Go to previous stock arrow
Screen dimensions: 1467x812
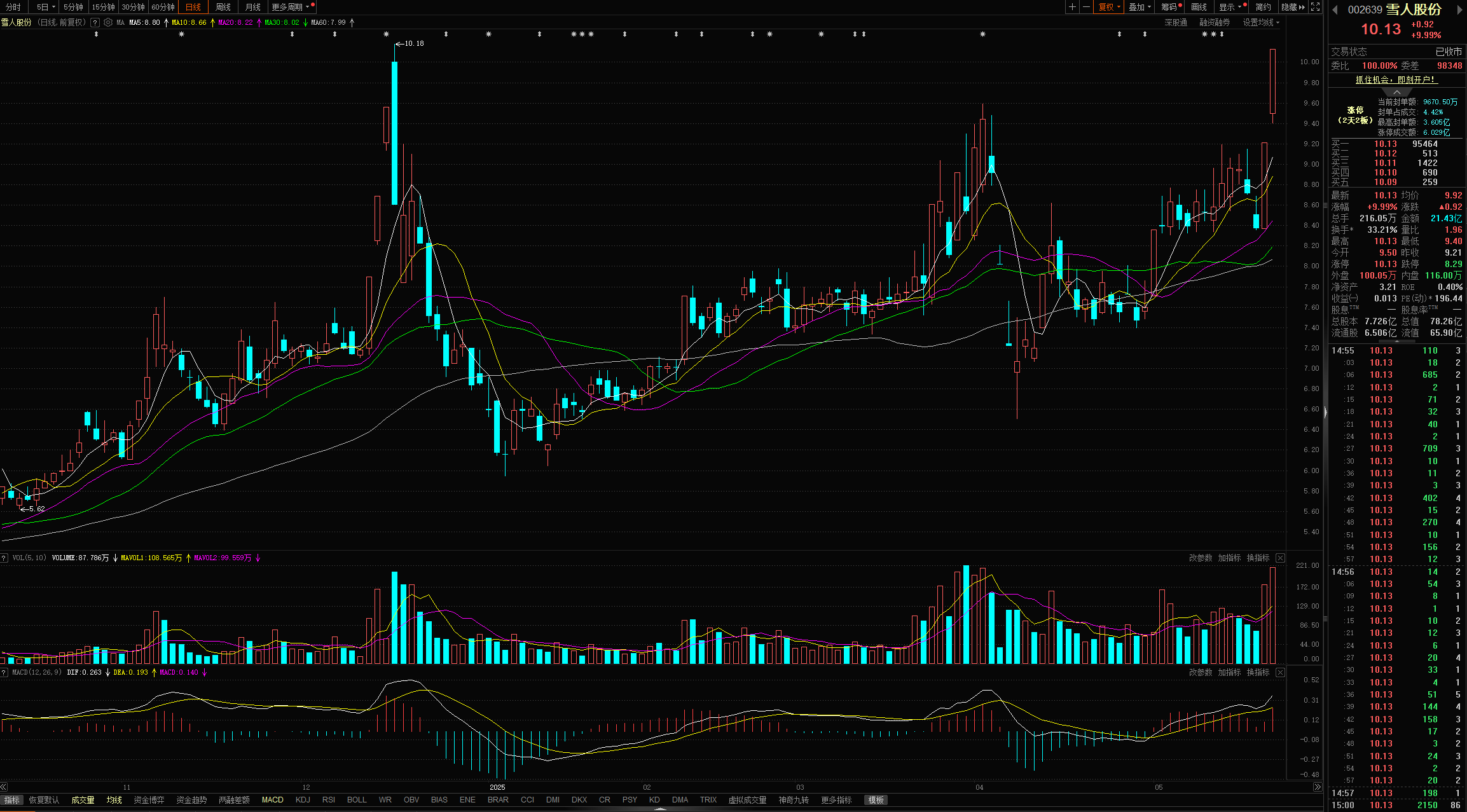1335,10
